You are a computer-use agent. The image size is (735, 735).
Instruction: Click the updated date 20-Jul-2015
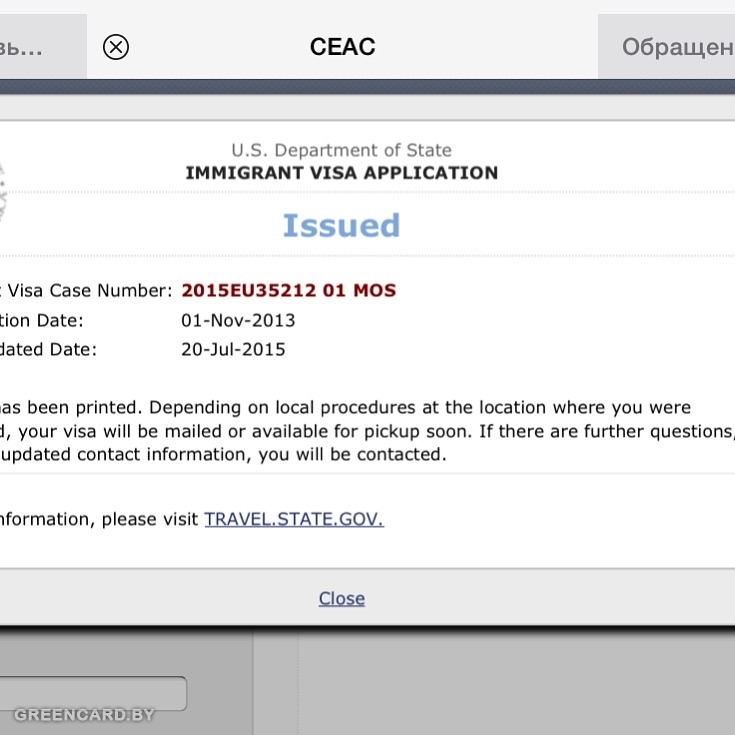pyautogui.click(x=233, y=350)
